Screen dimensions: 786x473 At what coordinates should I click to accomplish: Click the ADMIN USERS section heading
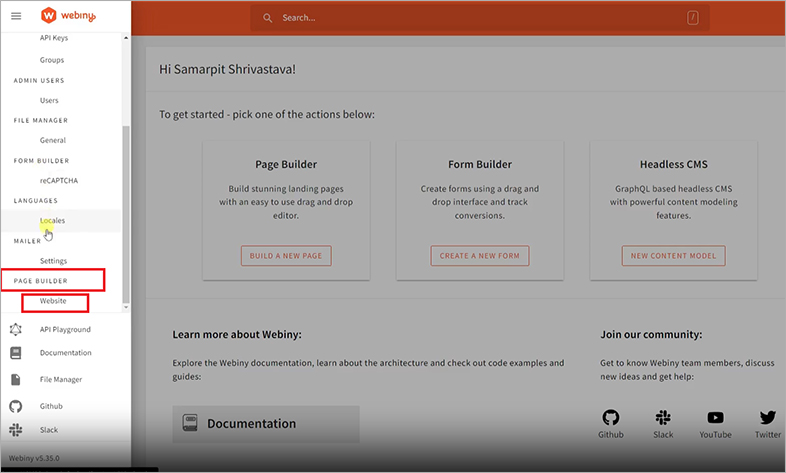39,80
